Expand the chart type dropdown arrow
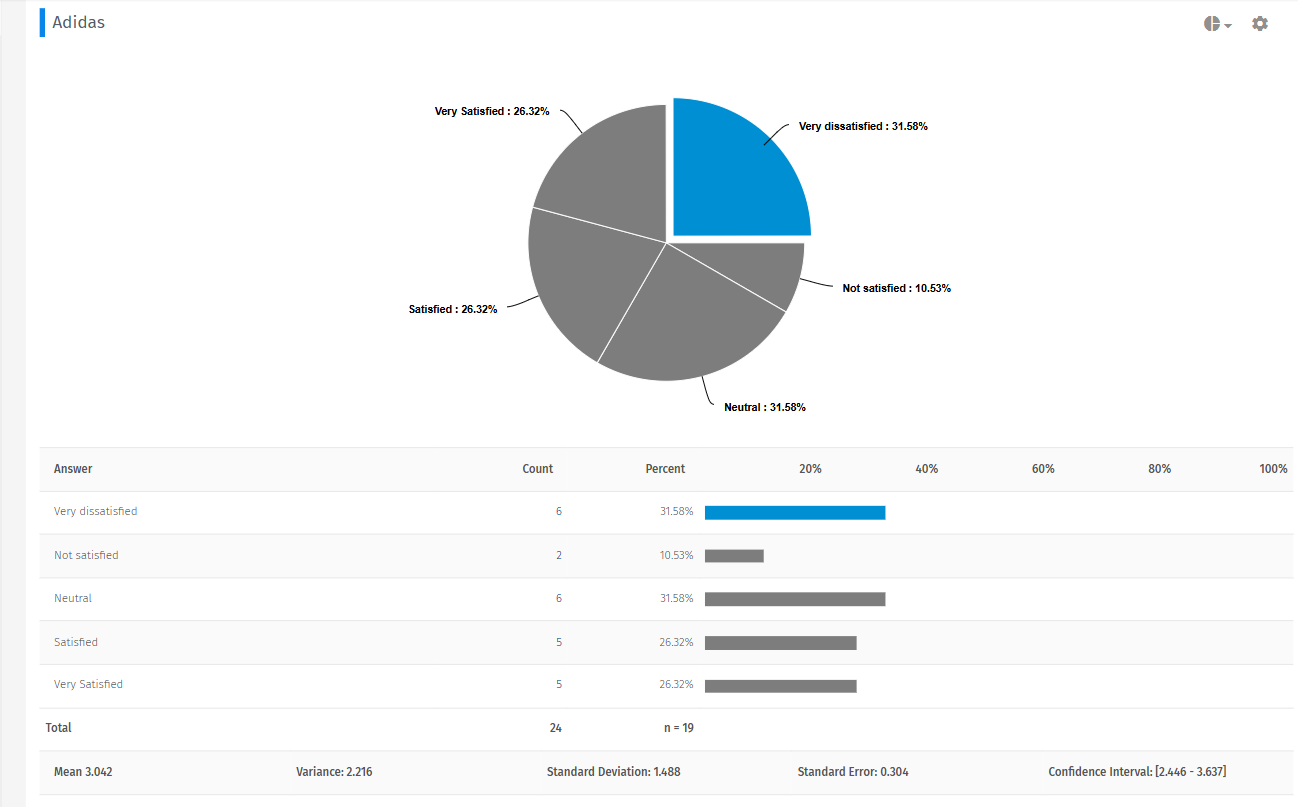Viewport: 1298px width, 807px height. [1227, 25]
